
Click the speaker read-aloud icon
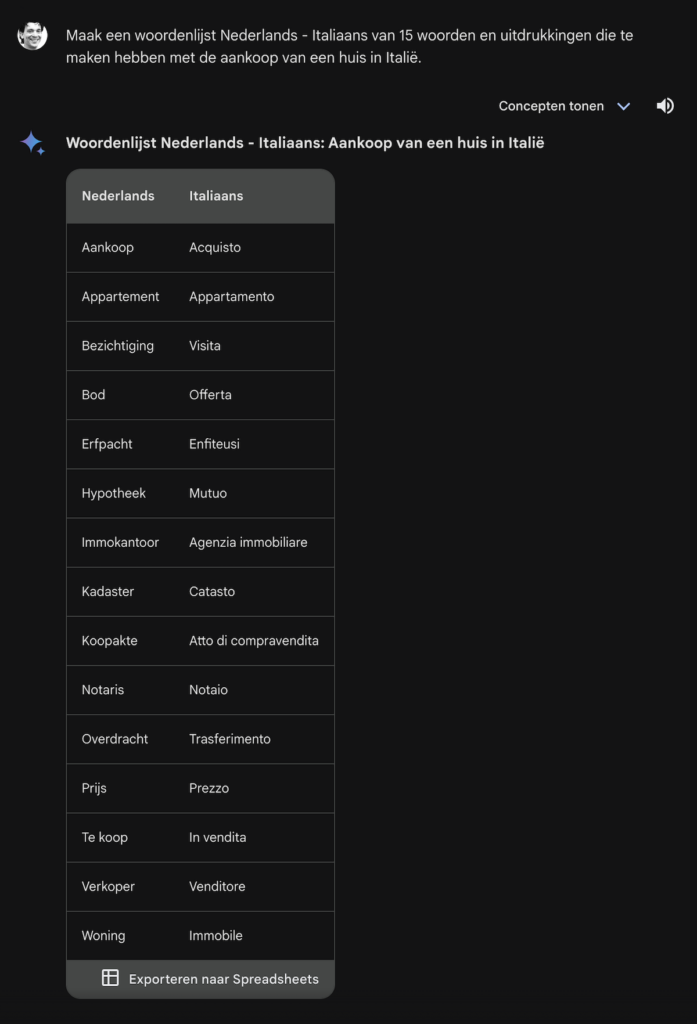(665, 106)
